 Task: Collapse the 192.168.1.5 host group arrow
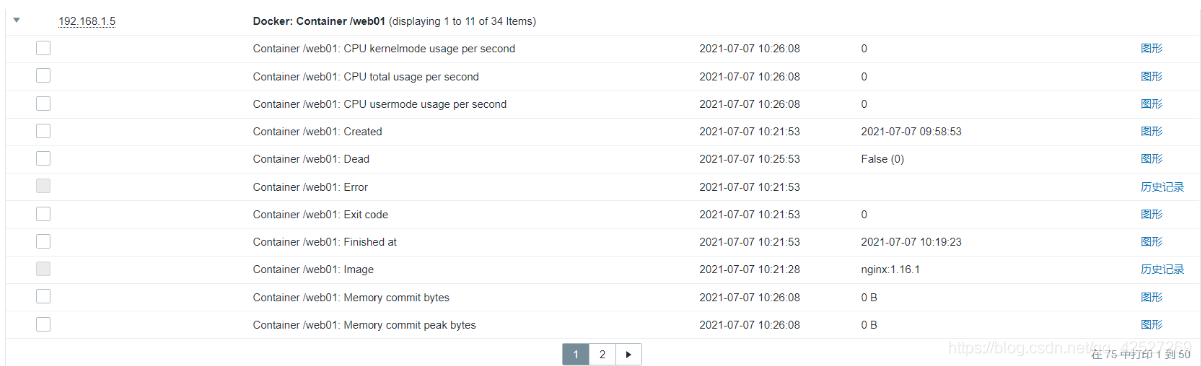pos(16,20)
